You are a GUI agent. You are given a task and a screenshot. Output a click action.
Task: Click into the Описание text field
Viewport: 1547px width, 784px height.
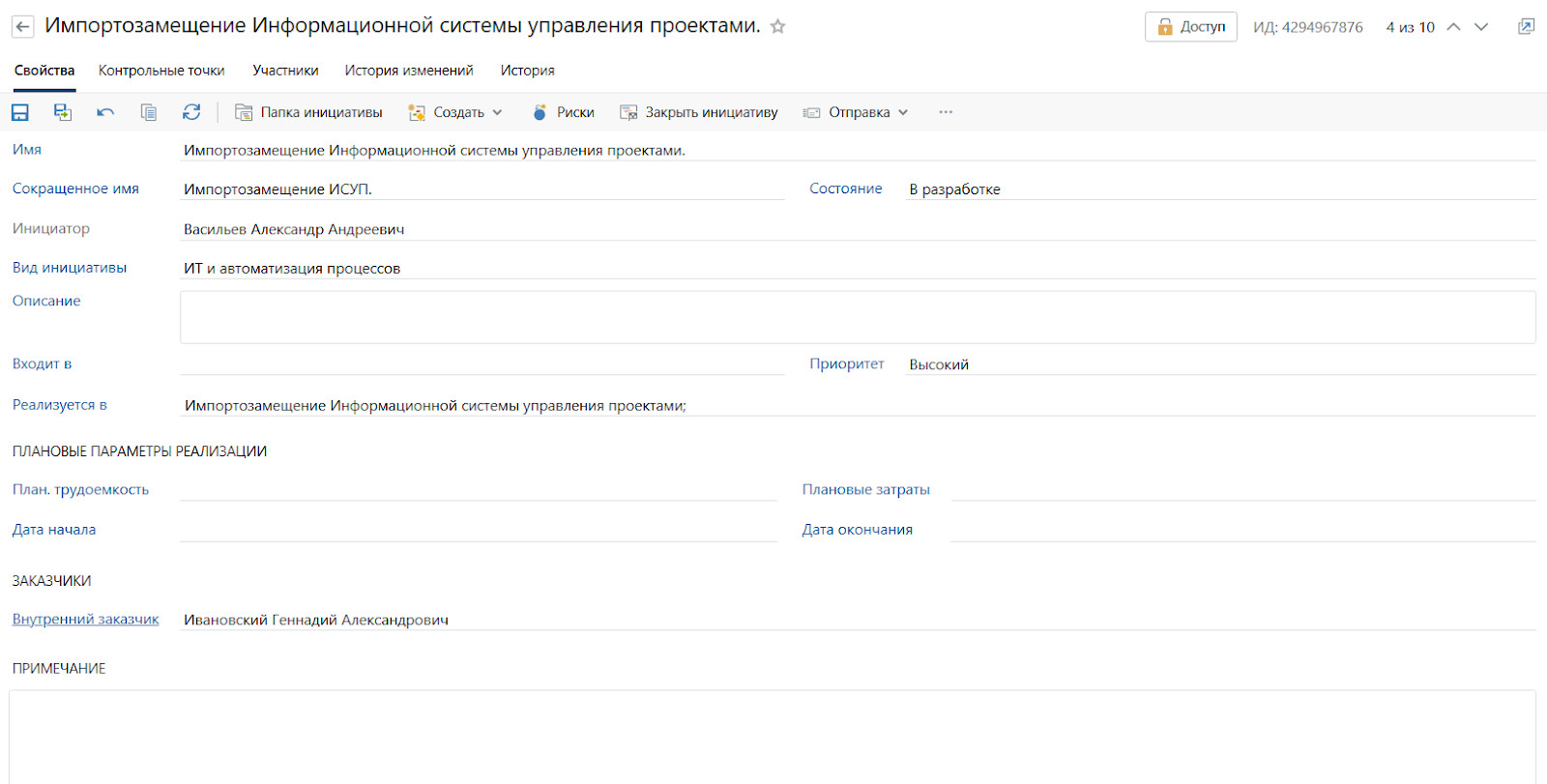tap(858, 317)
